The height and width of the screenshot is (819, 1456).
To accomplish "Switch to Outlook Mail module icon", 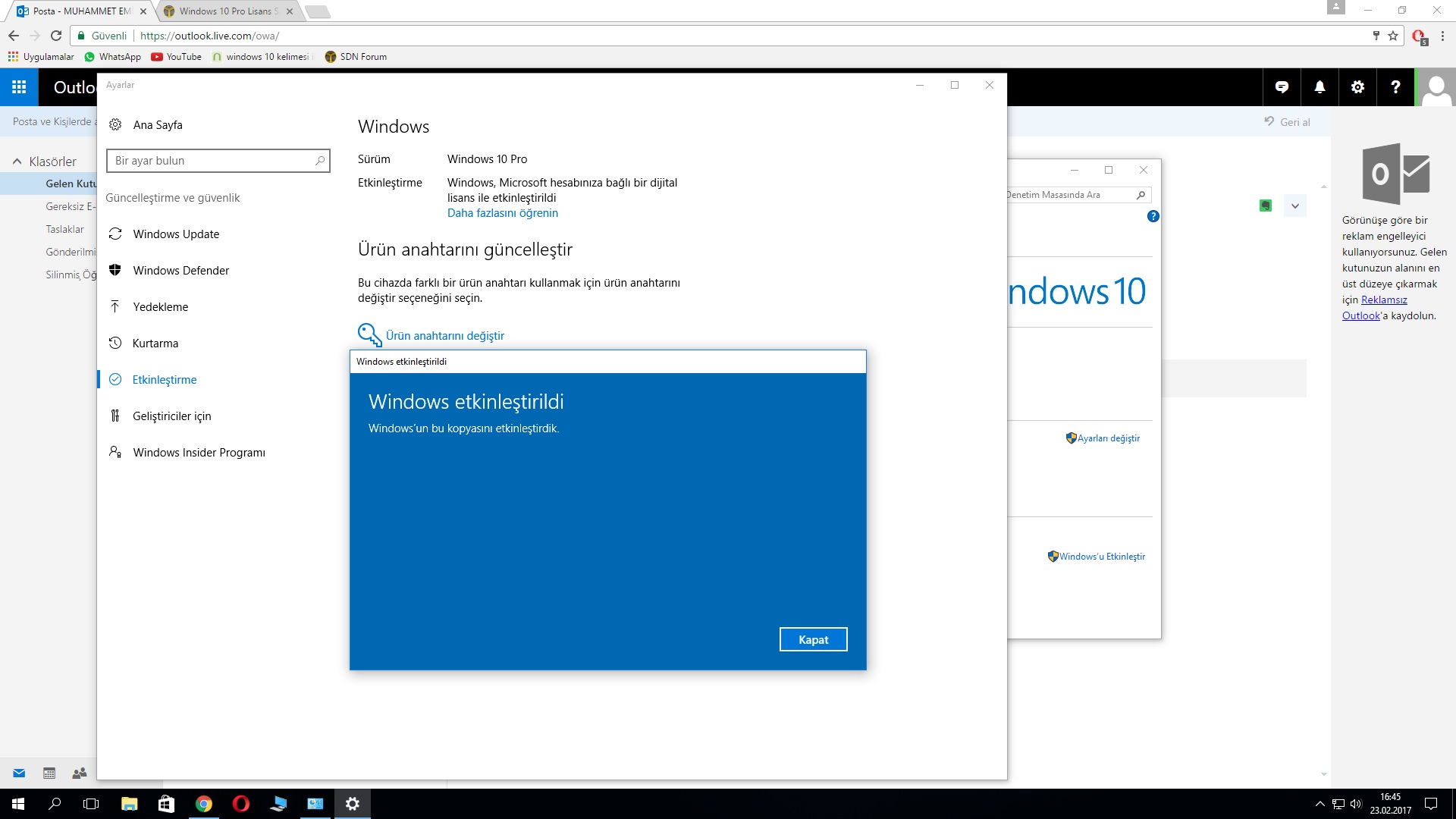I will point(20,773).
